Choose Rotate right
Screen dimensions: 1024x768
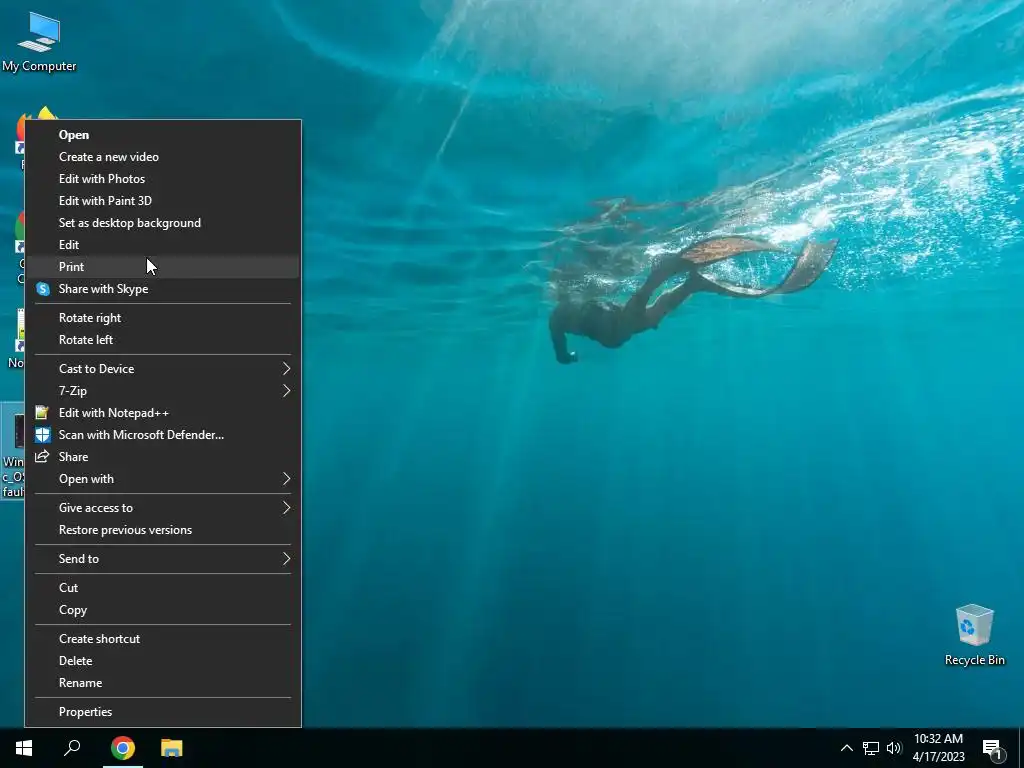point(163,318)
